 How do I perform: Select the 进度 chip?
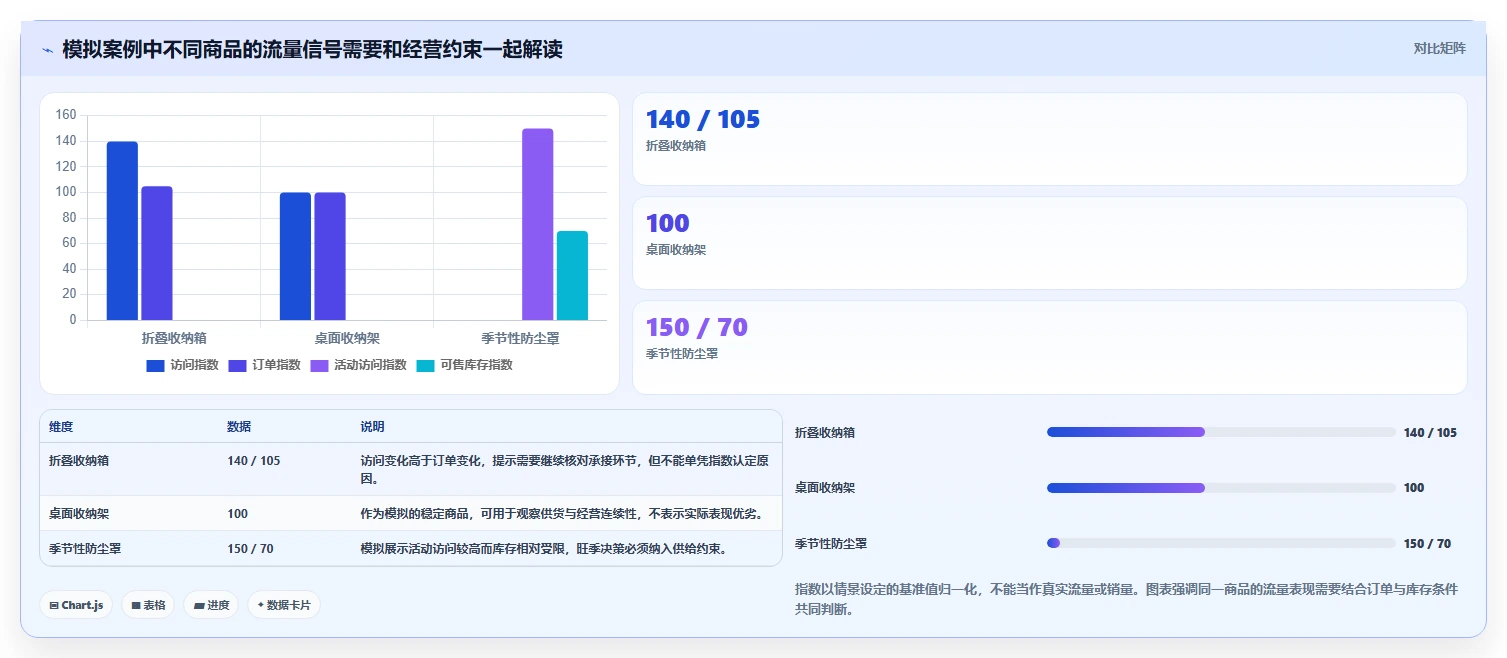pos(211,605)
